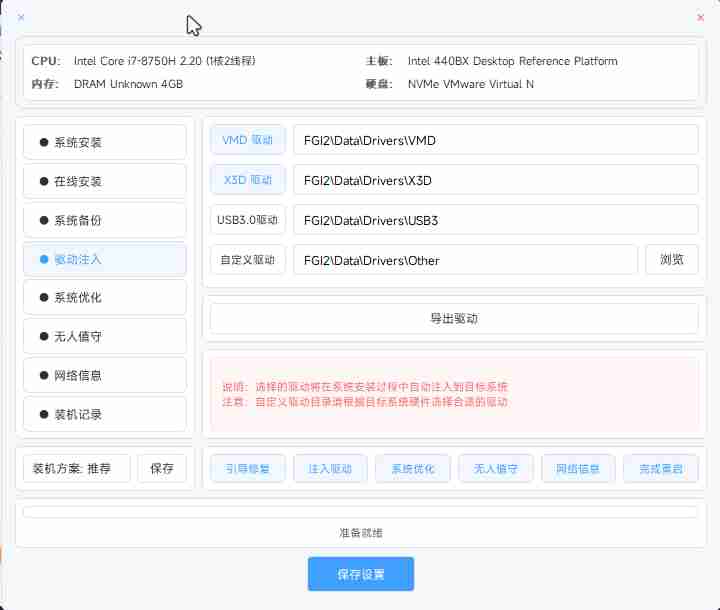The image size is (720, 610).
Task: Click the progress bar above 准备就绪
Action: [360, 512]
